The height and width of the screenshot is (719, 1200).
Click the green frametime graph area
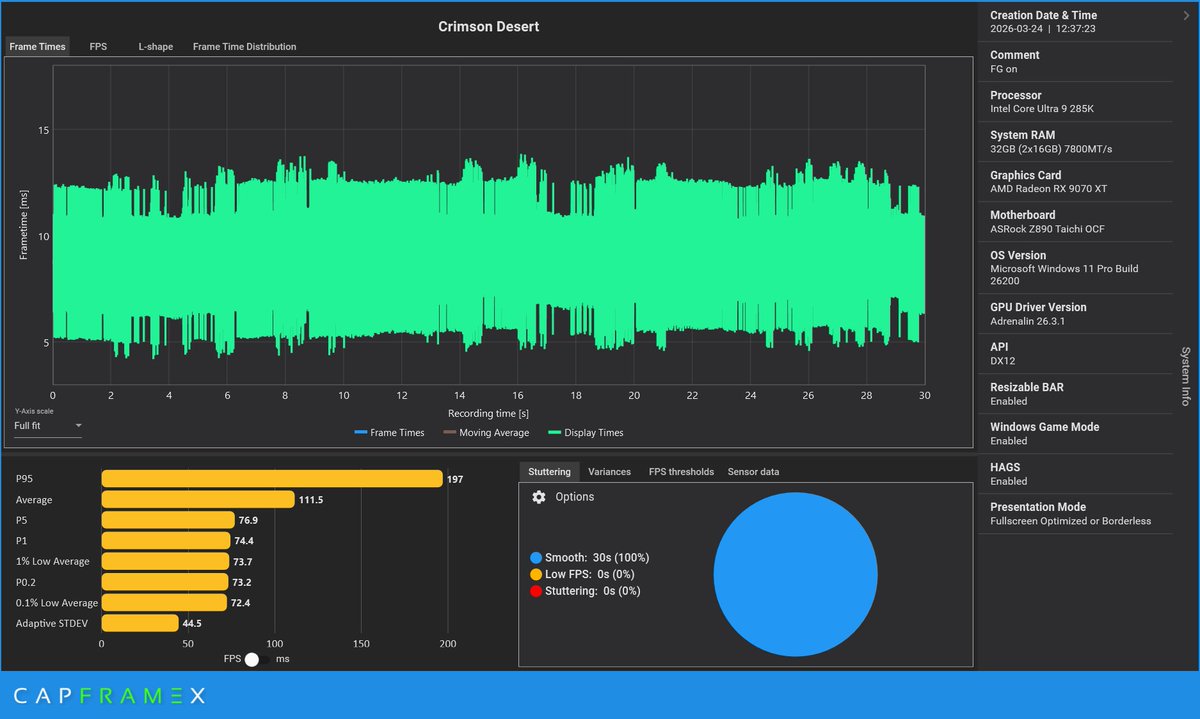(x=488, y=255)
